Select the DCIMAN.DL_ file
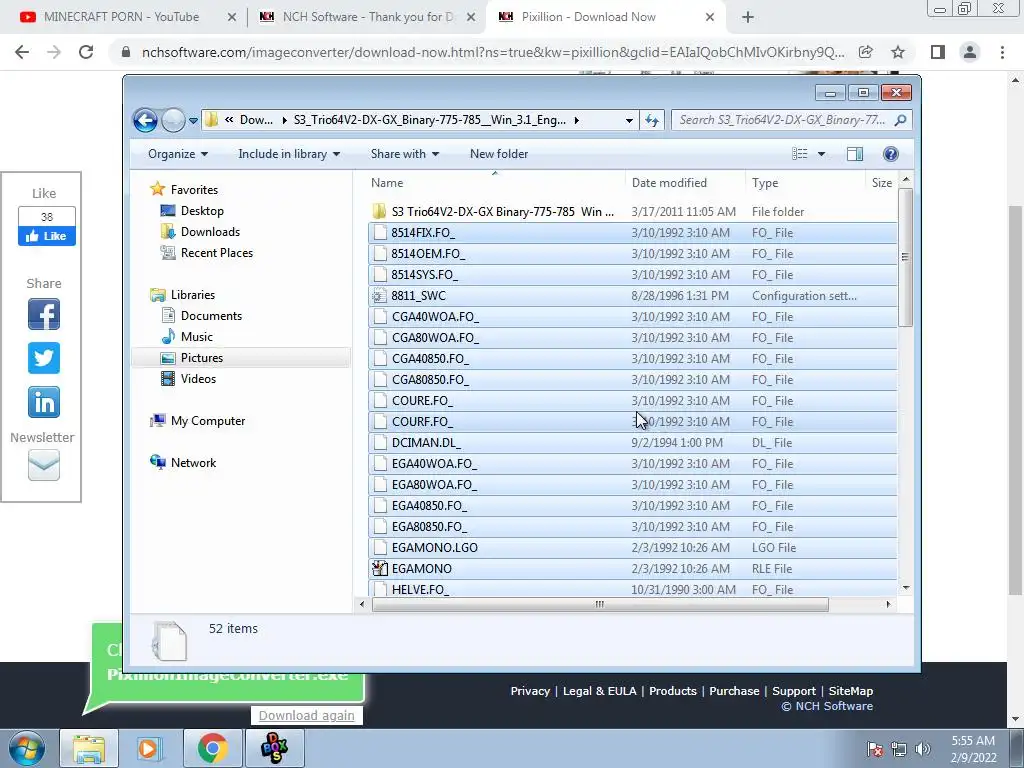Viewport: 1024px width, 768px height. [632, 443]
